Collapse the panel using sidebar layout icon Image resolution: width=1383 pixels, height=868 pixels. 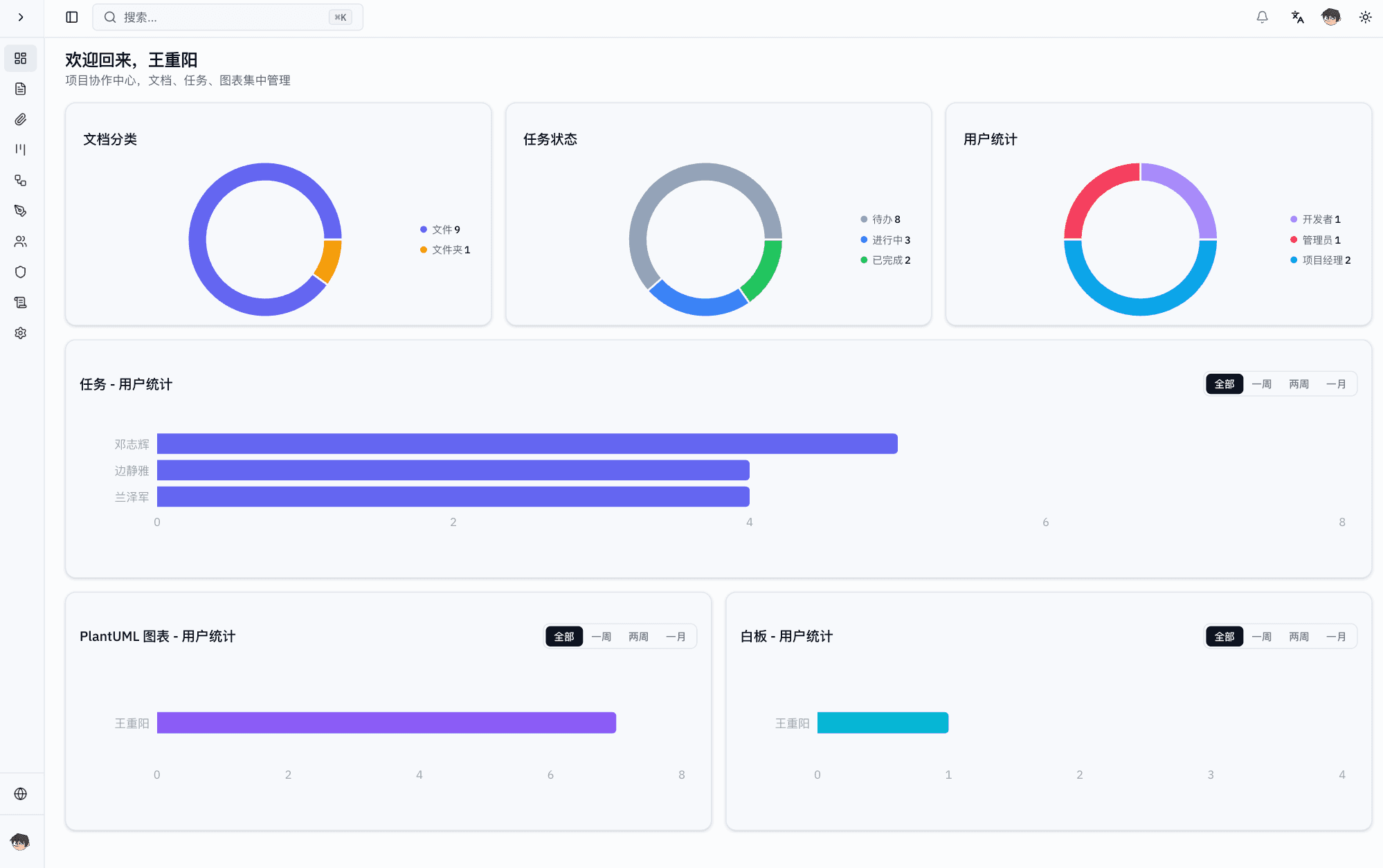click(x=71, y=17)
